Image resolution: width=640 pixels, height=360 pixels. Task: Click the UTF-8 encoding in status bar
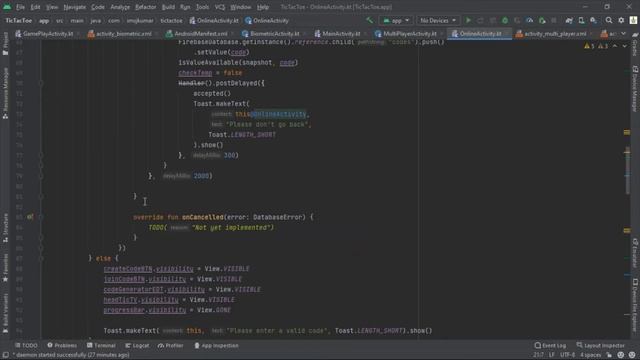(567, 355)
